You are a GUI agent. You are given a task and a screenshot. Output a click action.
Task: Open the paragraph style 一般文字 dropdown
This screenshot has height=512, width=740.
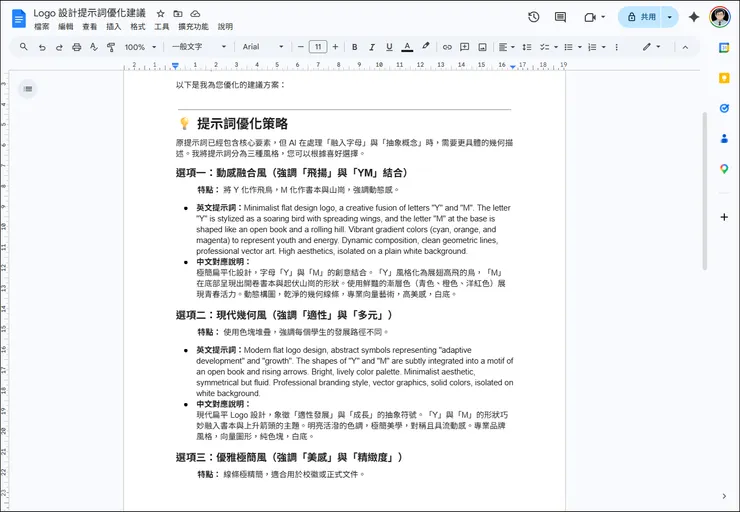199,47
